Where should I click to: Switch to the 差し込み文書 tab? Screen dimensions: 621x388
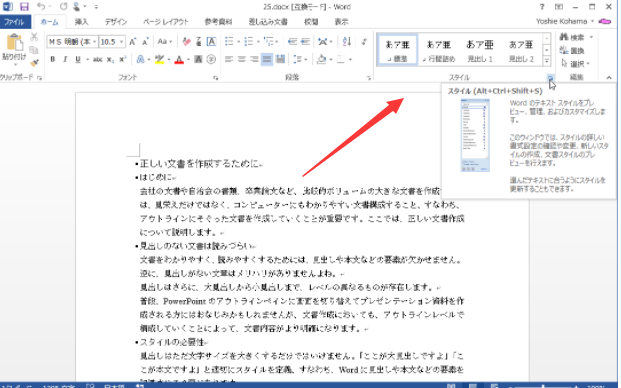point(268,22)
